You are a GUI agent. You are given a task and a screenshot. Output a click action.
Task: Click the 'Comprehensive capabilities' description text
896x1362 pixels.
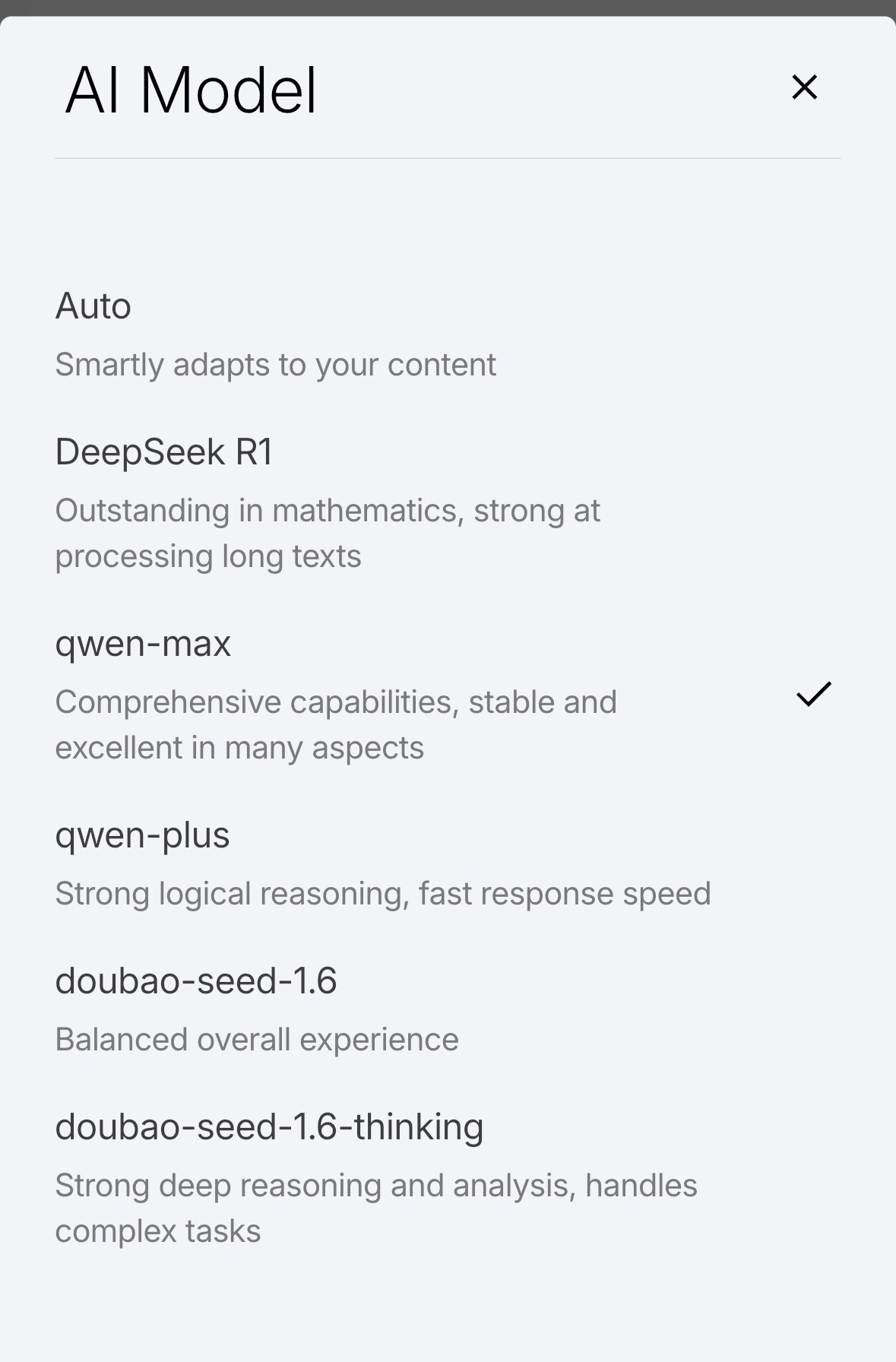(x=335, y=702)
